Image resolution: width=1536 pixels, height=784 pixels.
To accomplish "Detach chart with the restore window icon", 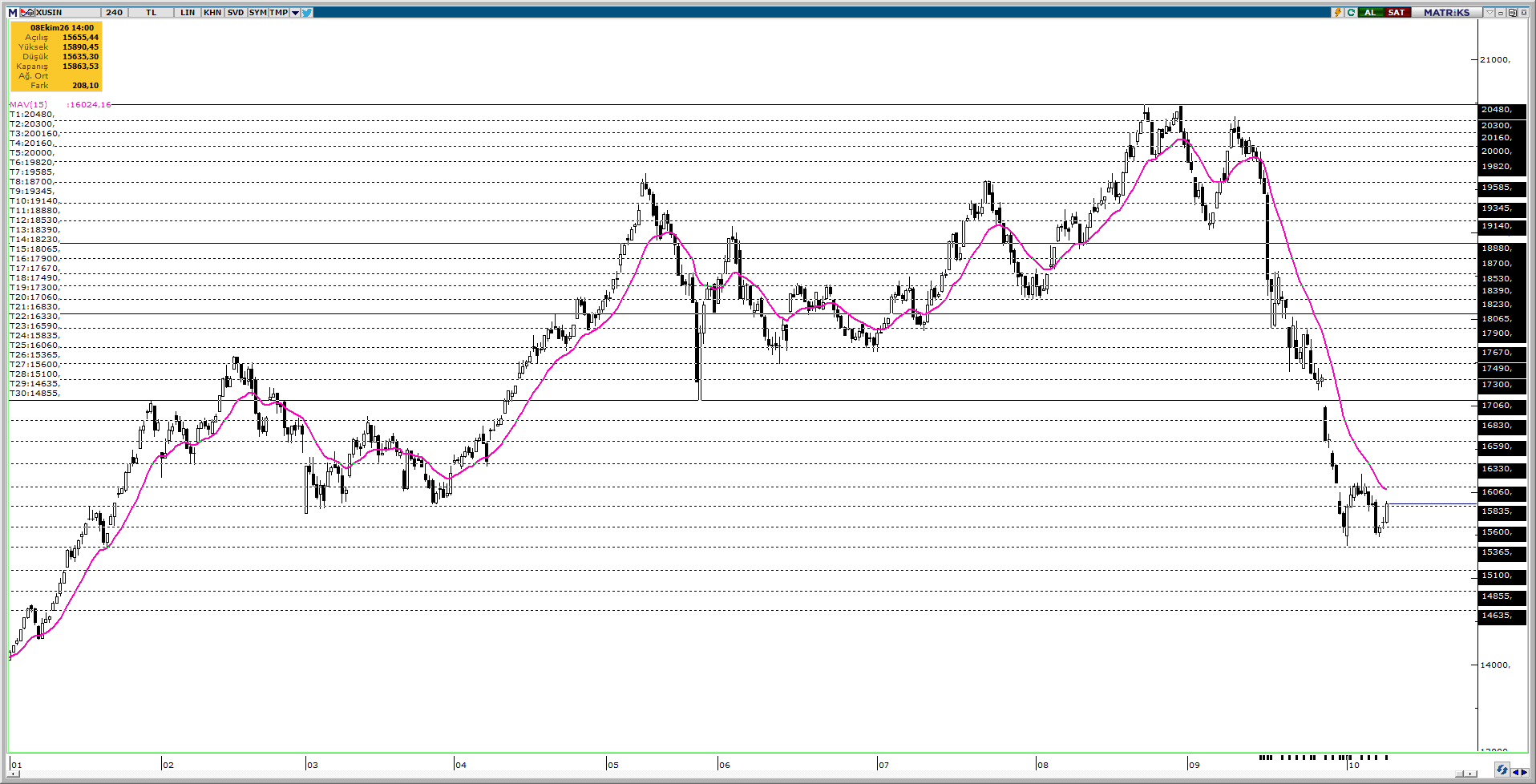I will 1512,13.
